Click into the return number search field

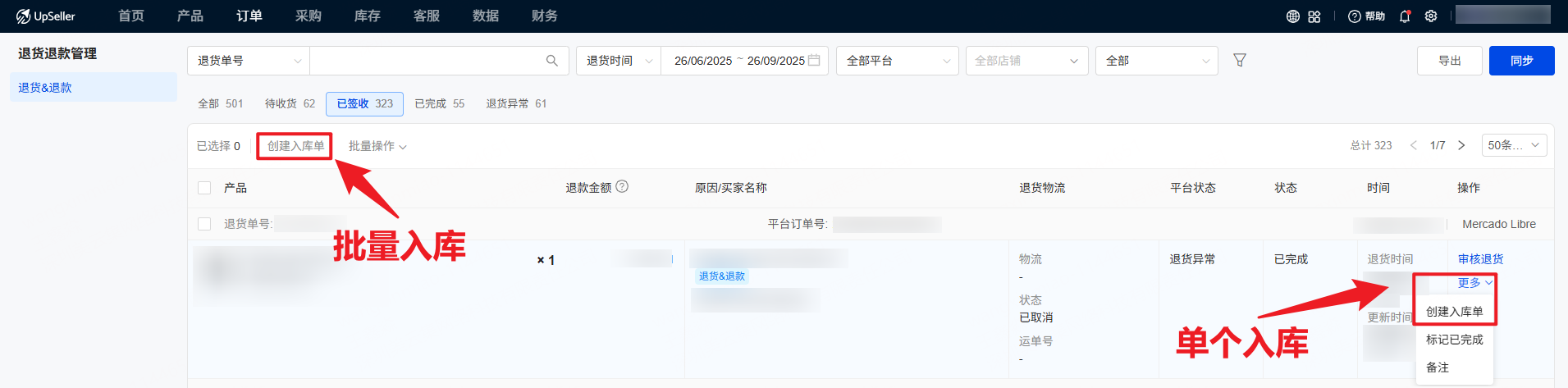427,61
